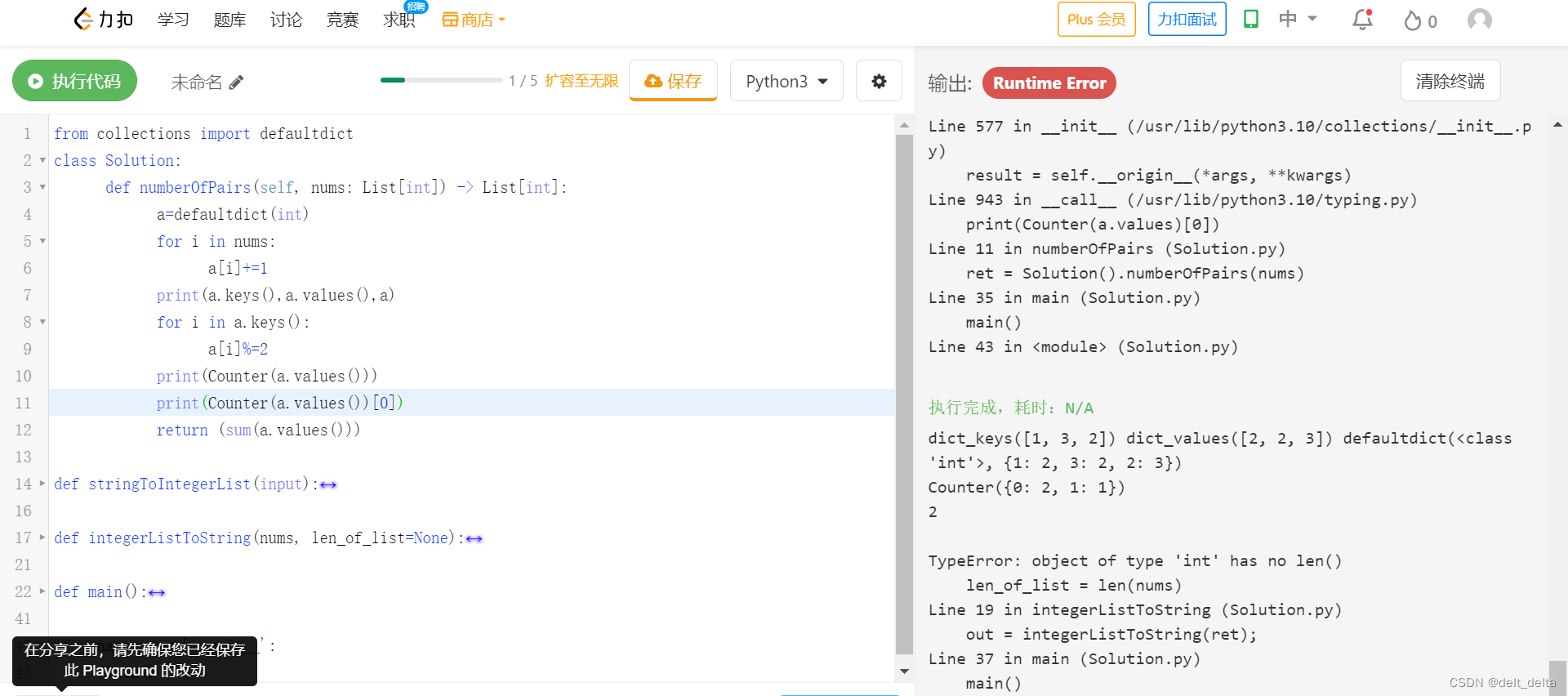Expand folded block at line 17
This screenshot has height=696, width=1568.
coord(42,538)
